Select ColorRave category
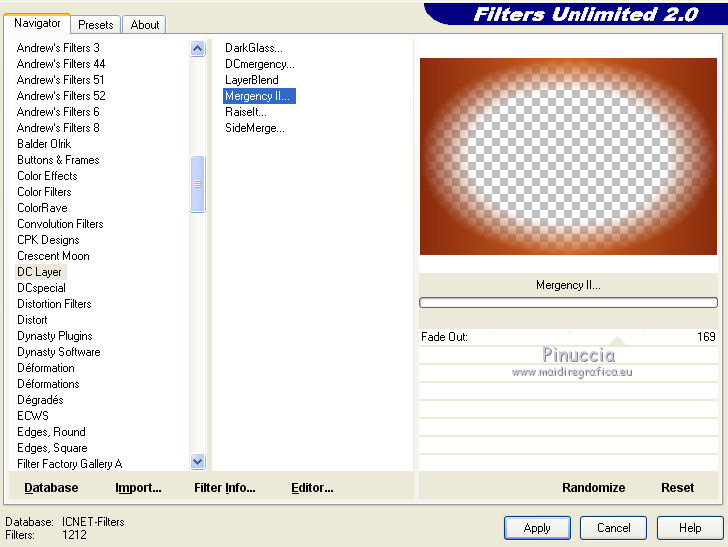The width and height of the screenshot is (728, 547). click(x=42, y=208)
